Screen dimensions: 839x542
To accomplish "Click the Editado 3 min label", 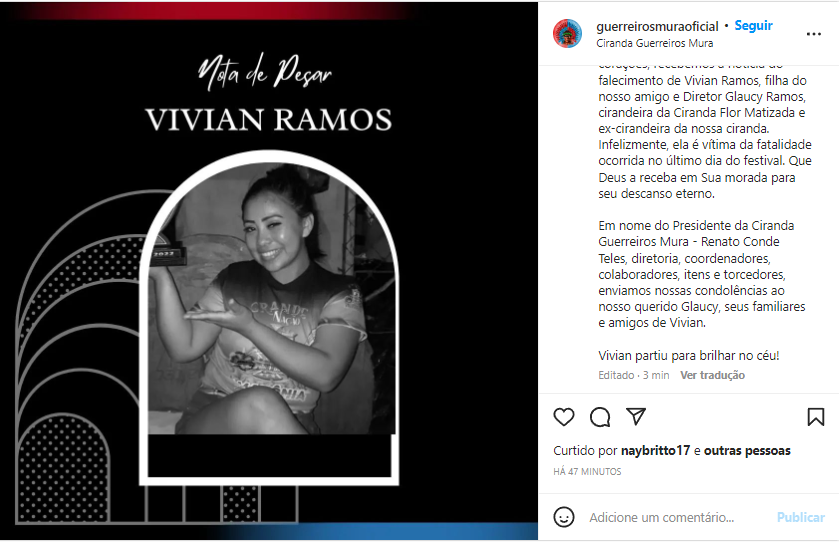I will point(634,375).
